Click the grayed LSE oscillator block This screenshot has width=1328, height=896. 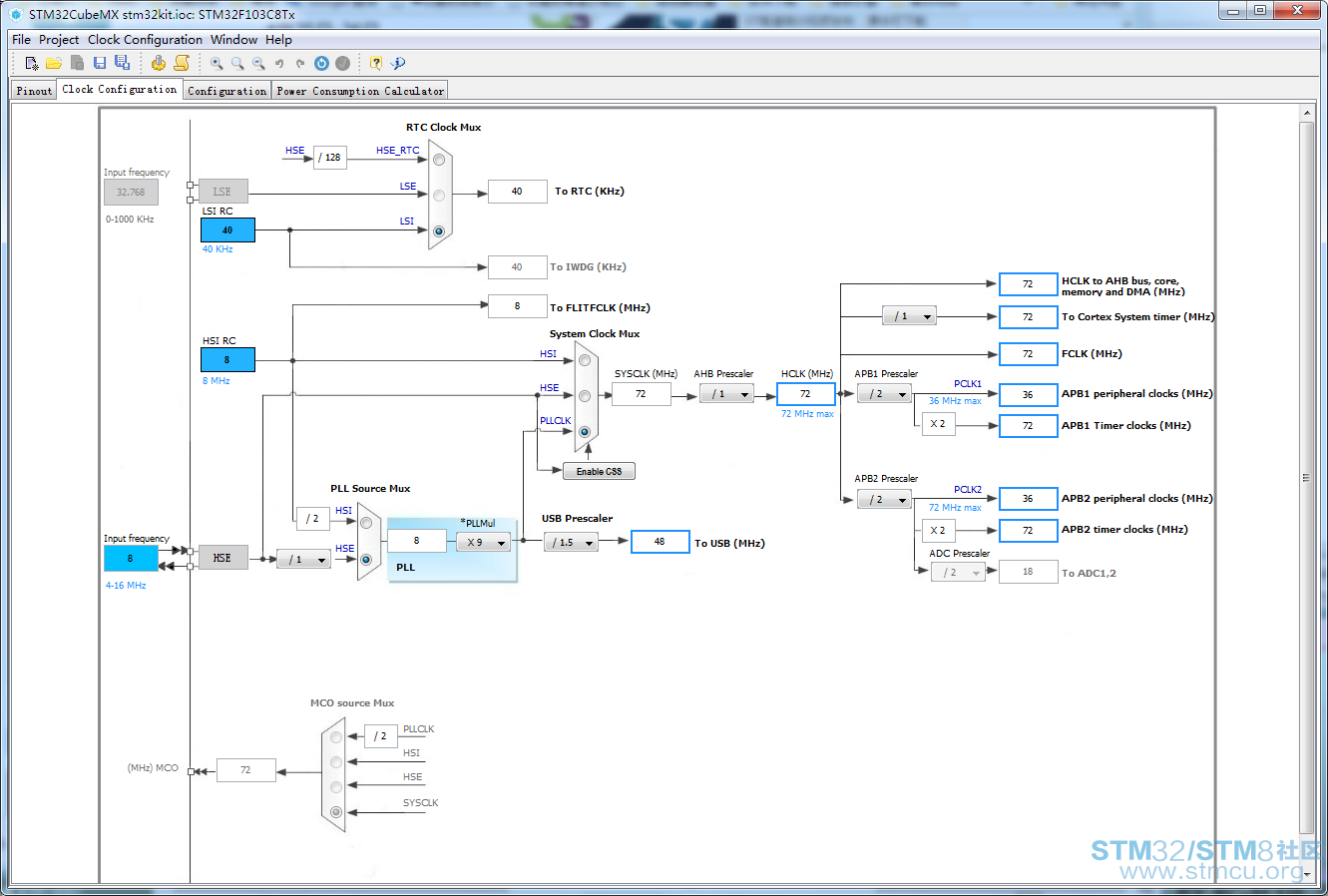pyautogui.click(x=222, y=192)
